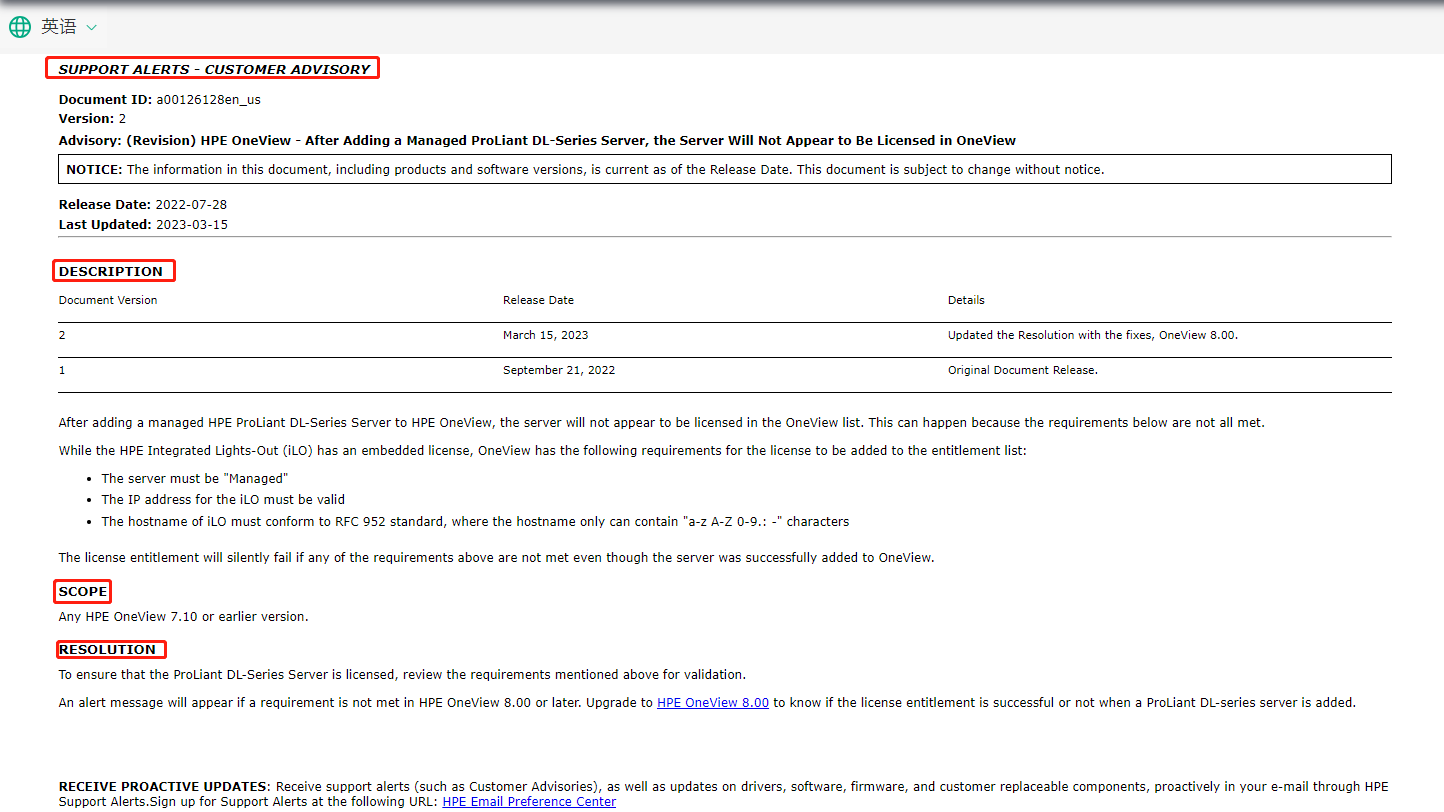The height and width of the screenshot is (812, 1444).
Task: Click the Last Updated 2023-03-15 text
Action: point(143,225)
